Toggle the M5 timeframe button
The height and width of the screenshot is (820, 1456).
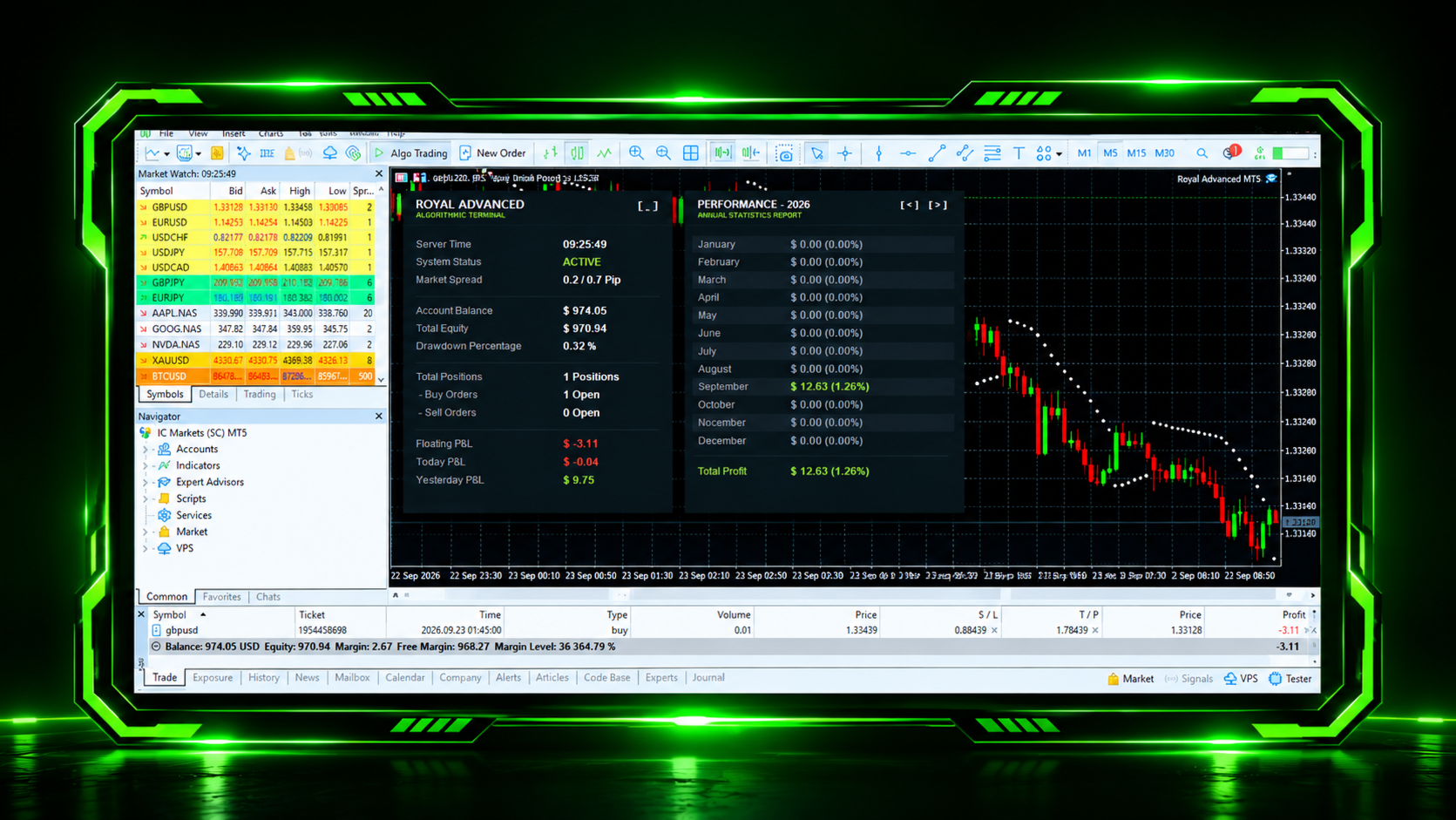(1110, 153)
